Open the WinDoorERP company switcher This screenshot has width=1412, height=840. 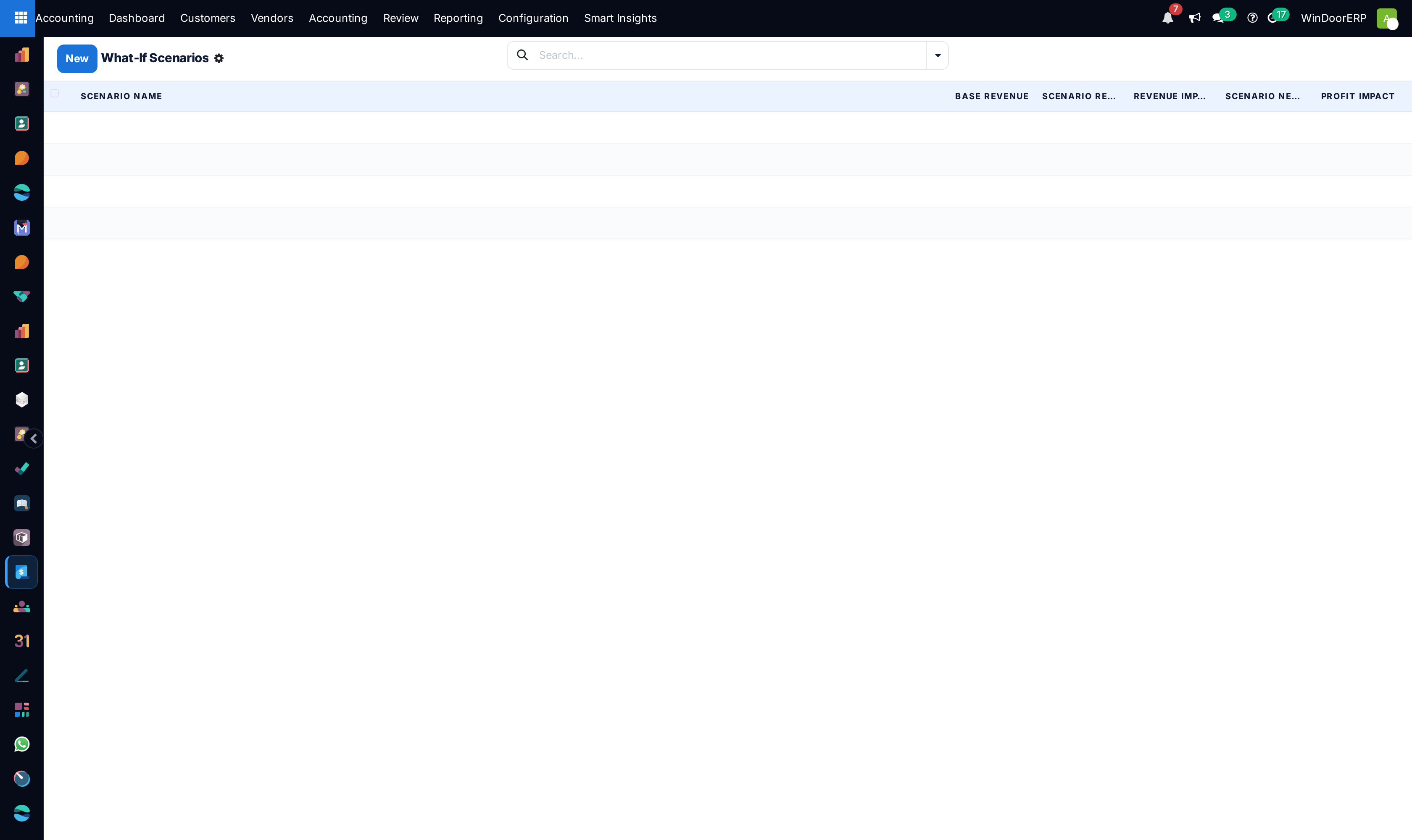tap(1333, 18)
